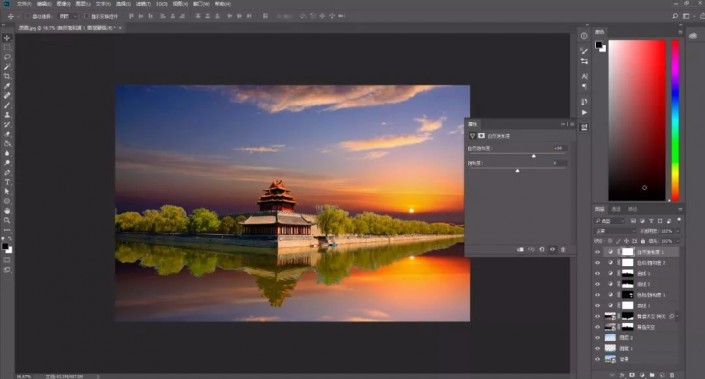The image size is (705, 379).
Task: Enable the 显示变换控件 checkbox
Action: (x=87, y=16)
